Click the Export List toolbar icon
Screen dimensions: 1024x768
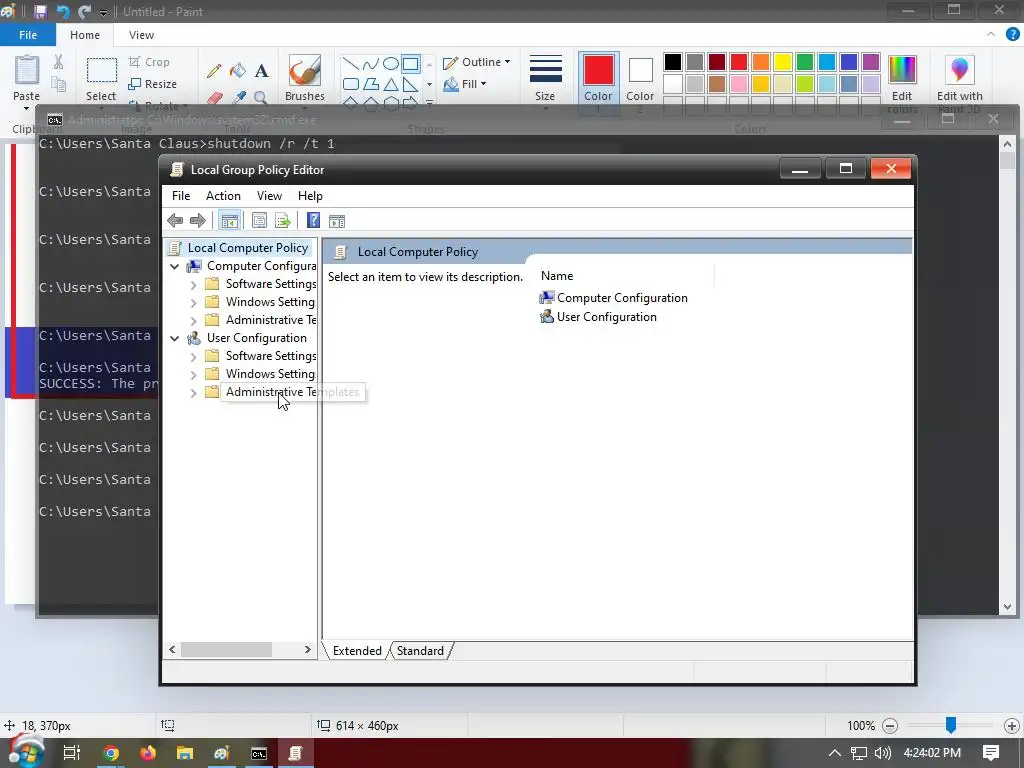click(283, 221)
